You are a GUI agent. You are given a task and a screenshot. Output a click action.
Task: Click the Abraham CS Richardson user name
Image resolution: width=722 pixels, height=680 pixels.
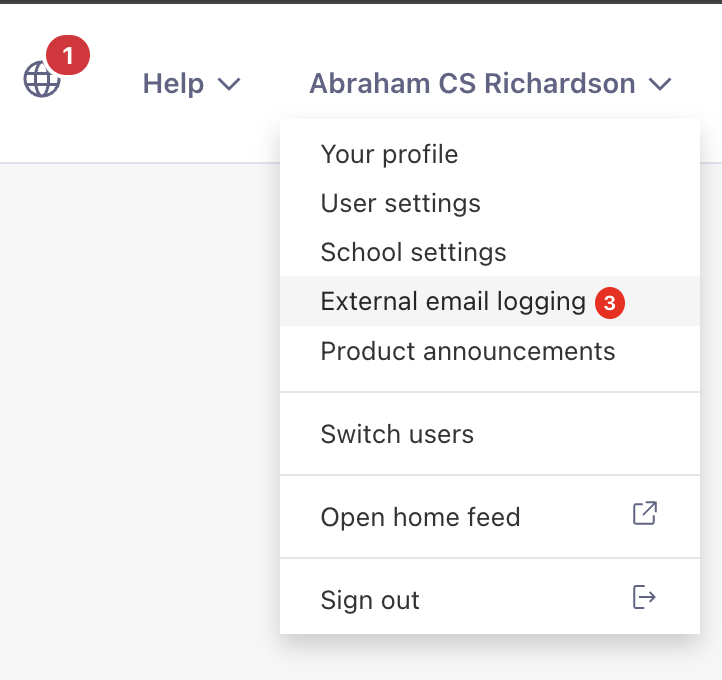(x=472, y=84)
